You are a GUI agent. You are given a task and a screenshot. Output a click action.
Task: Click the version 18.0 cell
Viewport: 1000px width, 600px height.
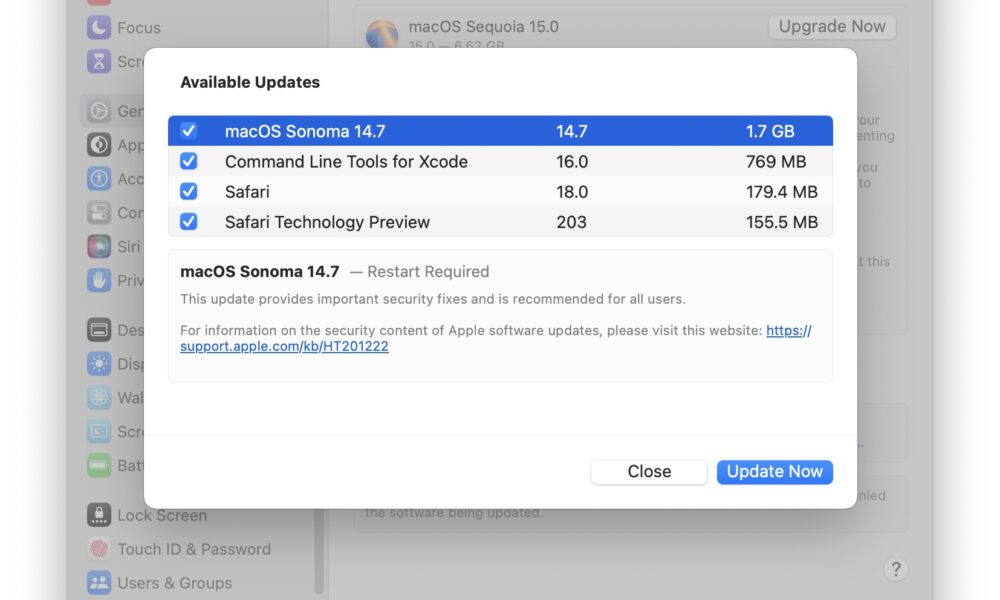coord(572,191)
